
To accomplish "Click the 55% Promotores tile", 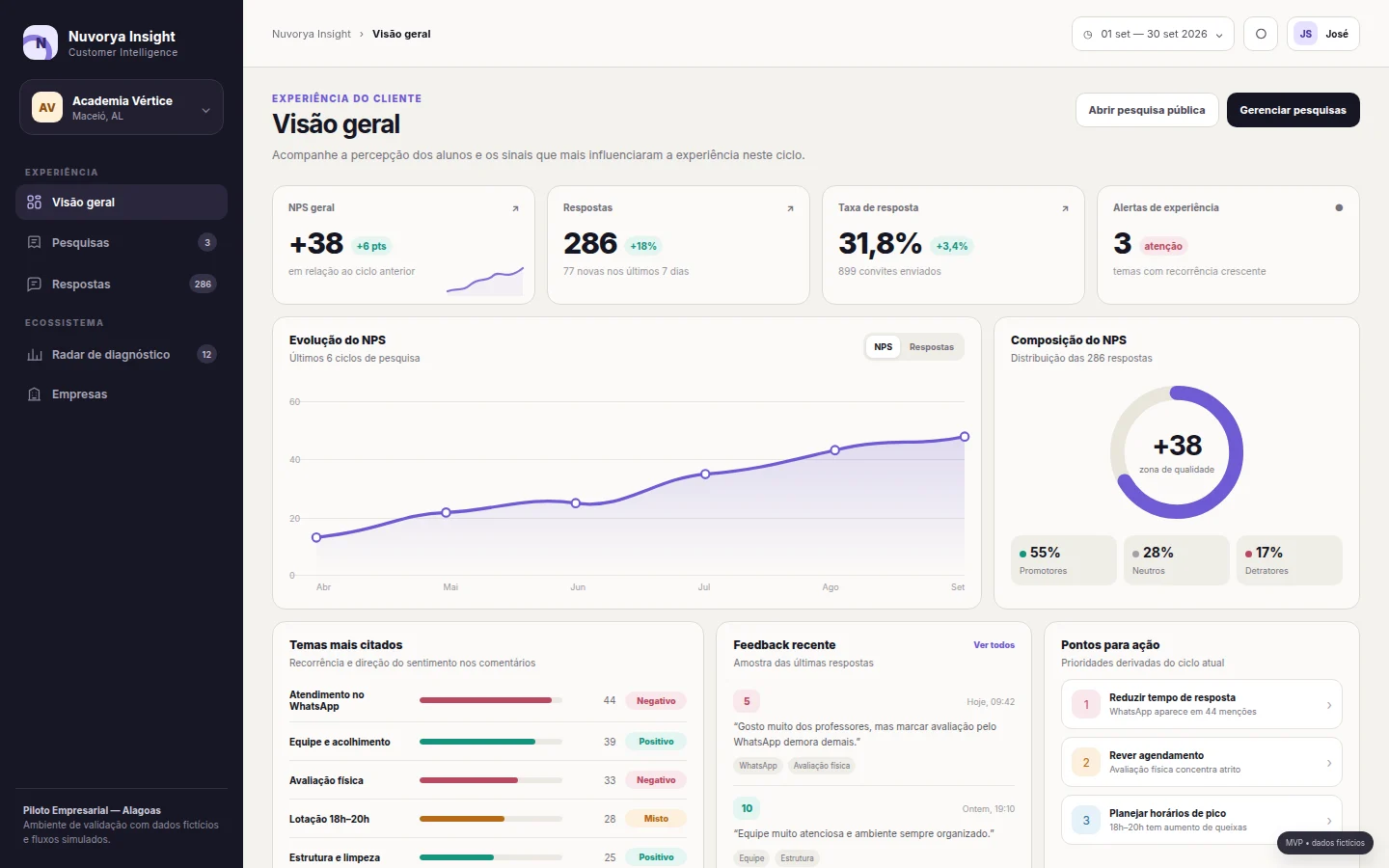I will tap(1064, 560).
